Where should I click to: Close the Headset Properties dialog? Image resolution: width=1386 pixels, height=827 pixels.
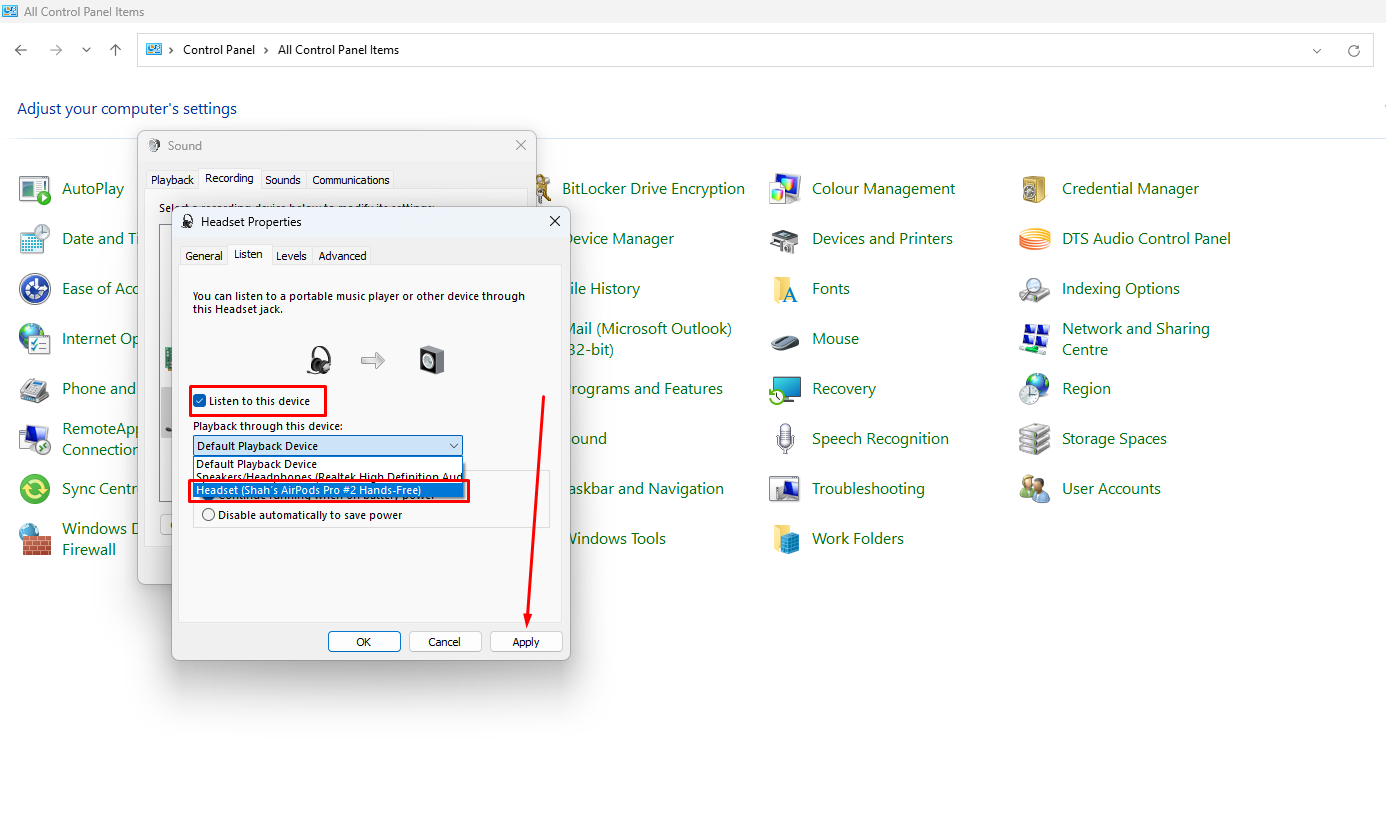point(555,221)
